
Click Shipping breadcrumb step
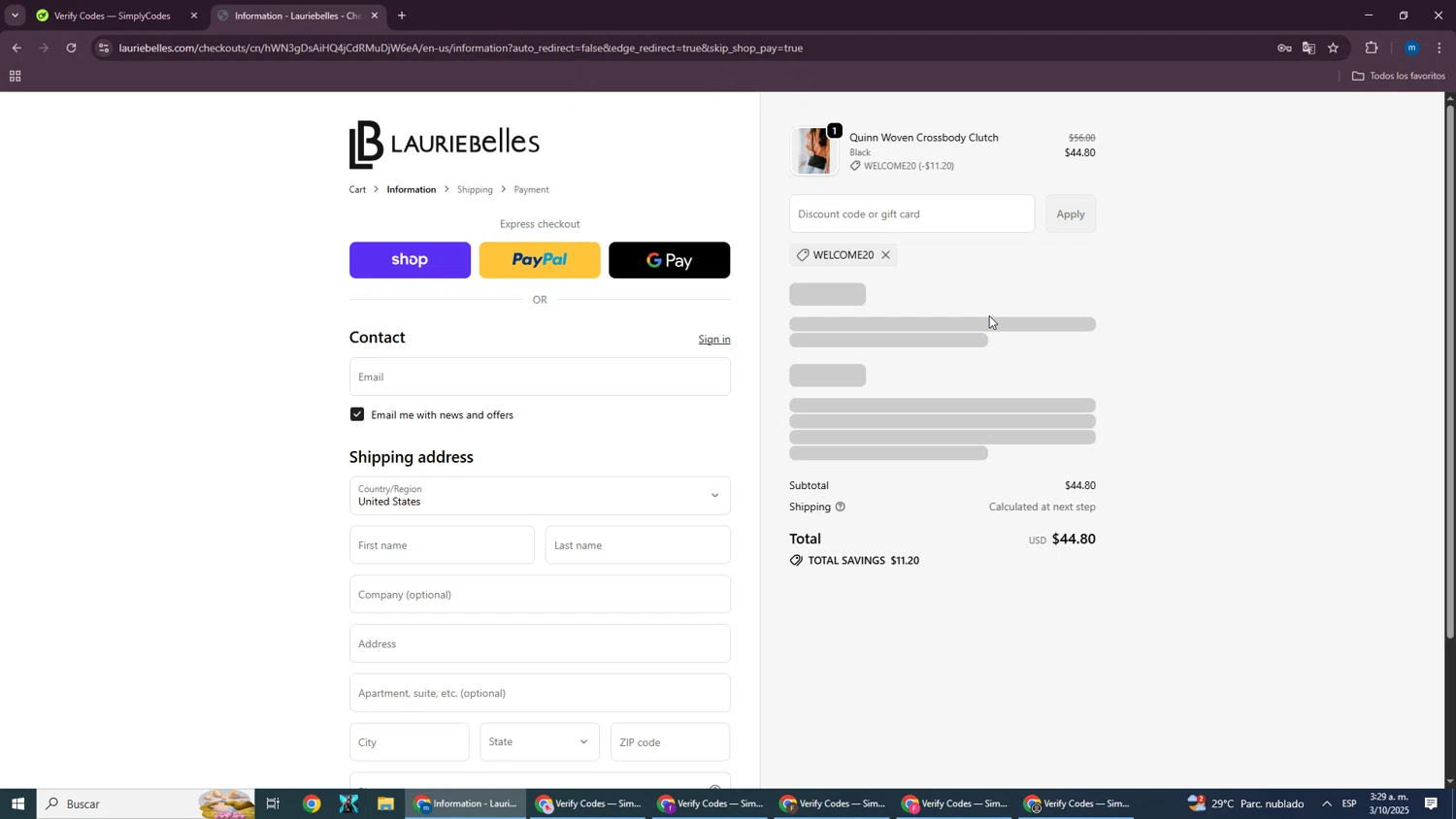[475, 190]
